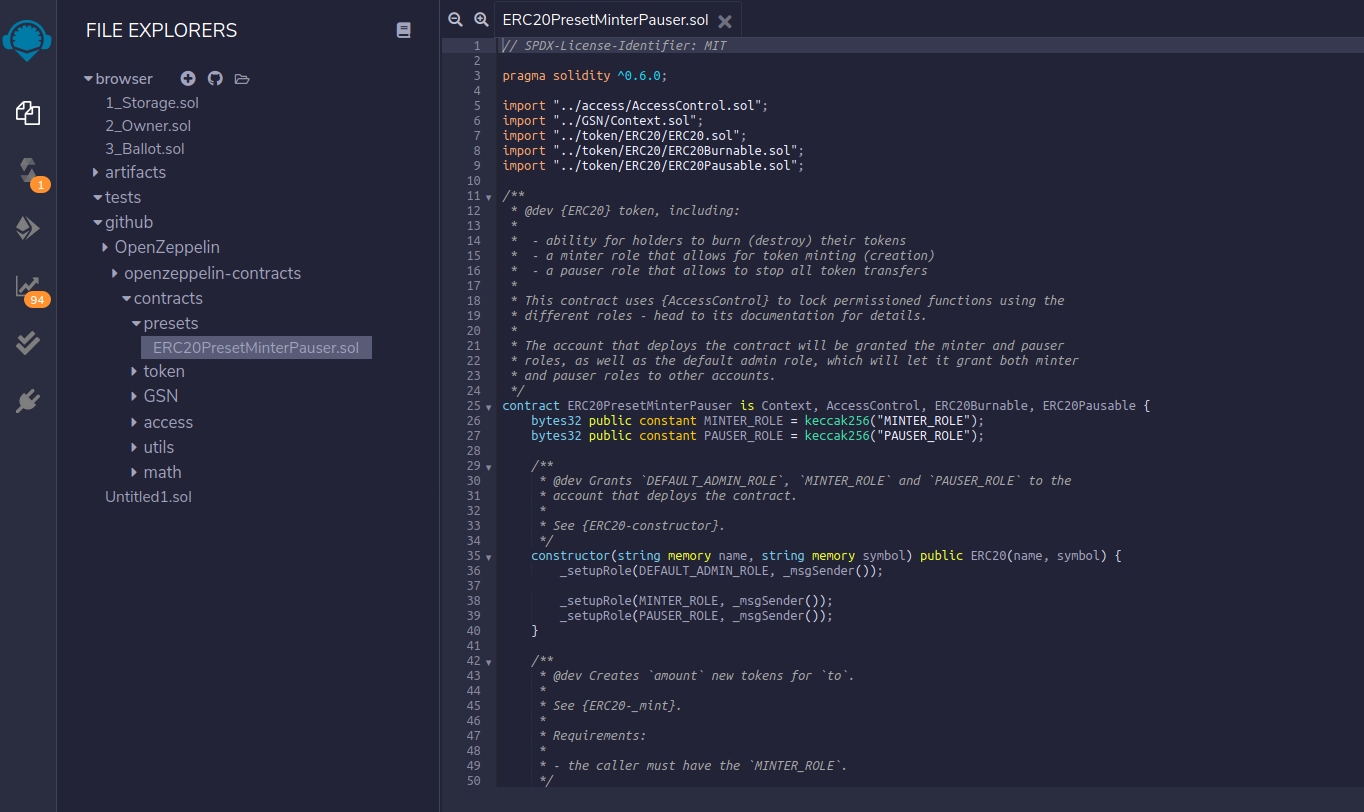Zoom in the editor font

[x=481, y=19]
